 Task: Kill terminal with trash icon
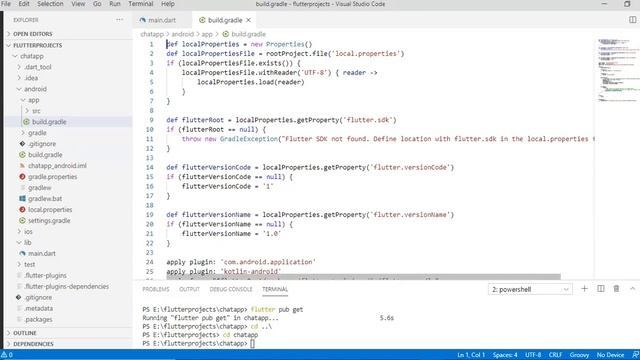[616, 289]
